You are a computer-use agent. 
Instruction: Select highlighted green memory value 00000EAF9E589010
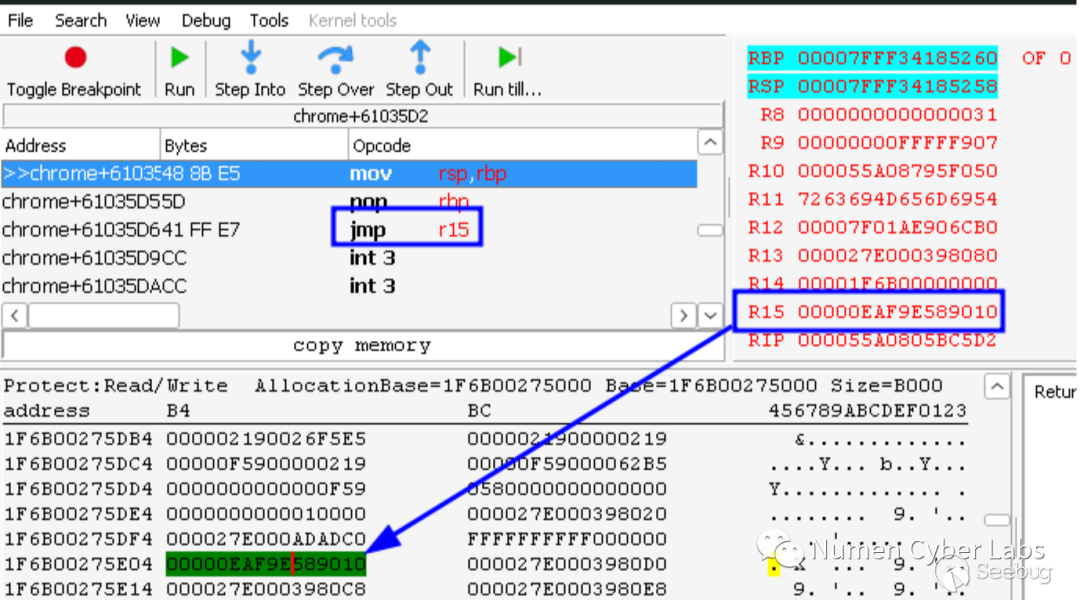(x=265, y=564)
